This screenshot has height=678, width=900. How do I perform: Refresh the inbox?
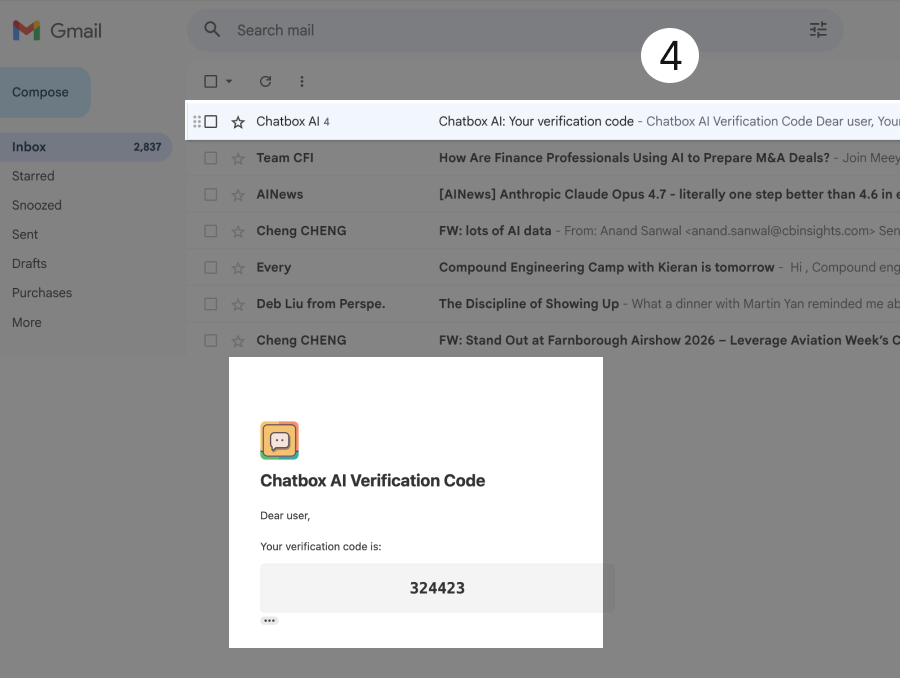[x=265, y=82]
